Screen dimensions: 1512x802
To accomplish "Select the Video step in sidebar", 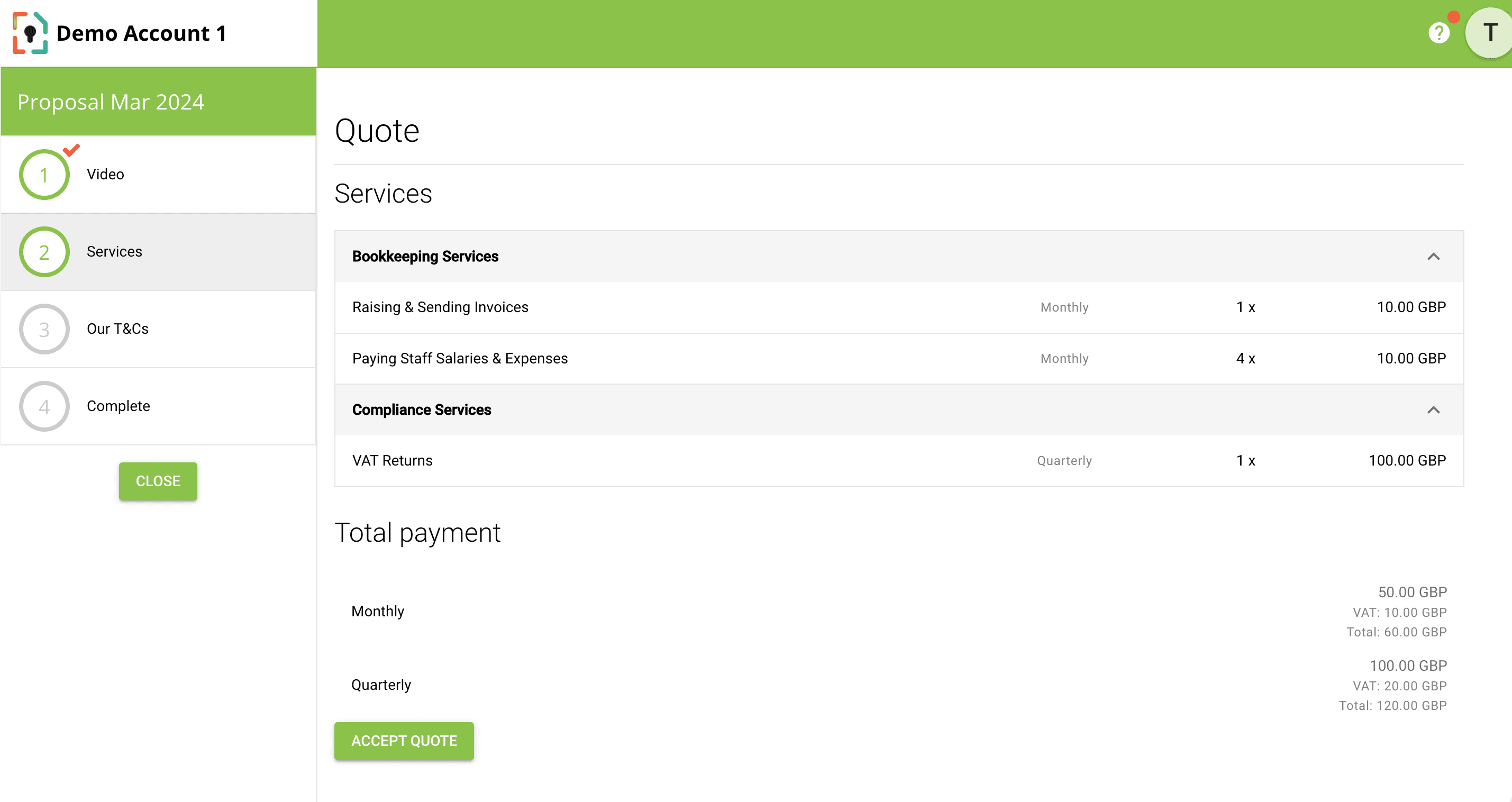I will [x=160, y=173].
